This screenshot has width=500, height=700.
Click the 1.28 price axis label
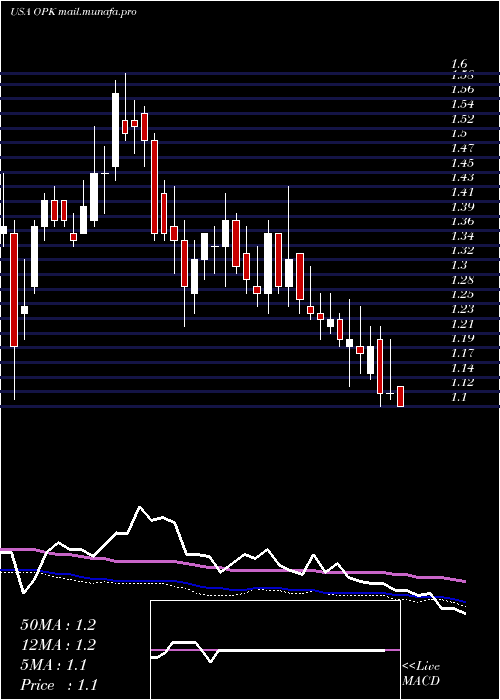pos(462,280)
